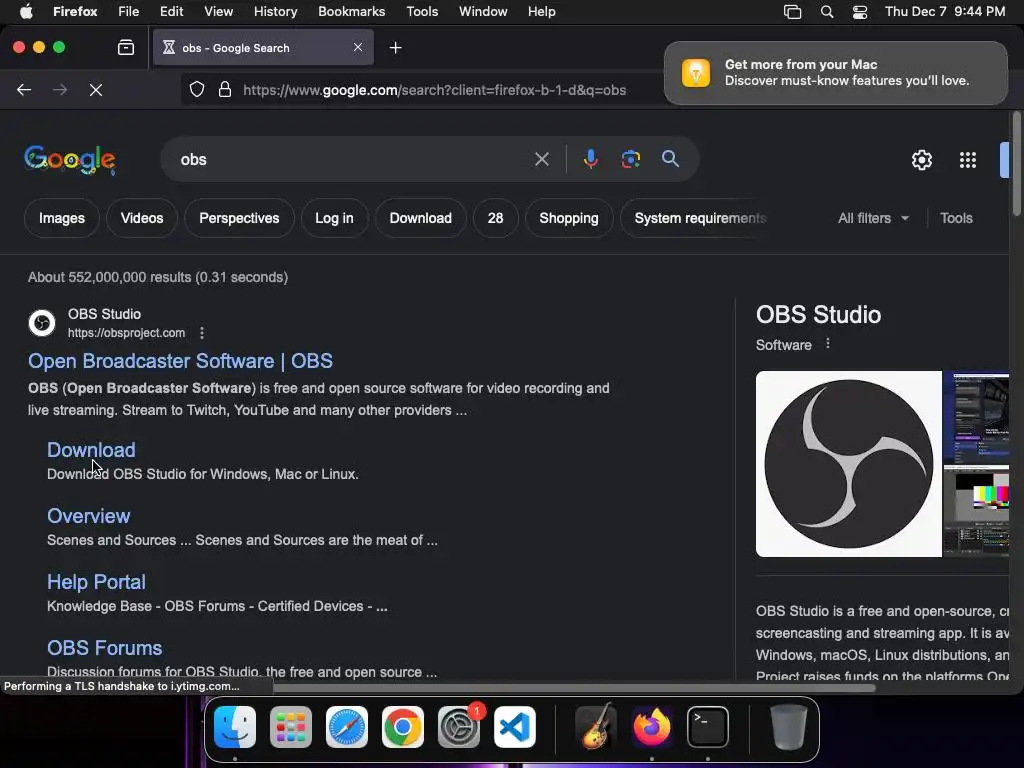The image size is (1024, 768).
Task: Select the Log in filter chip
Action: pyautogui.click(x=334, y=218)
